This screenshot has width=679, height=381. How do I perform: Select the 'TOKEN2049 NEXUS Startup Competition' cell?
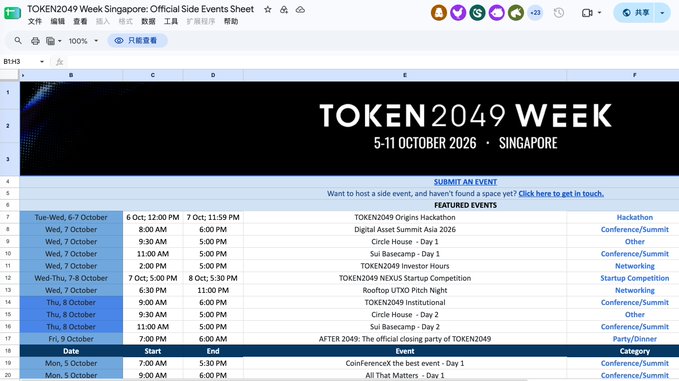coord(405,278)
